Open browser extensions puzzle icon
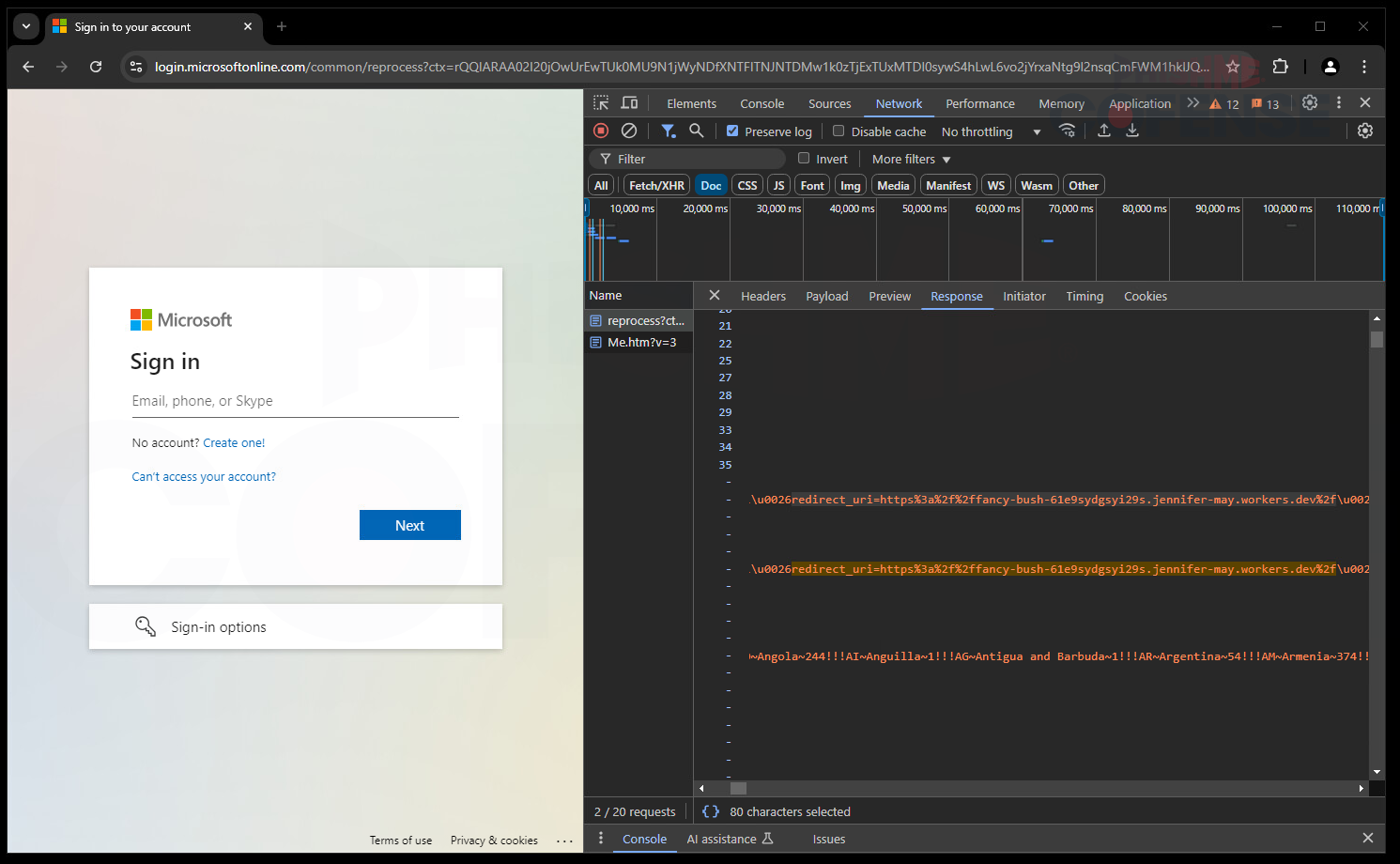 pos(1280,67)
